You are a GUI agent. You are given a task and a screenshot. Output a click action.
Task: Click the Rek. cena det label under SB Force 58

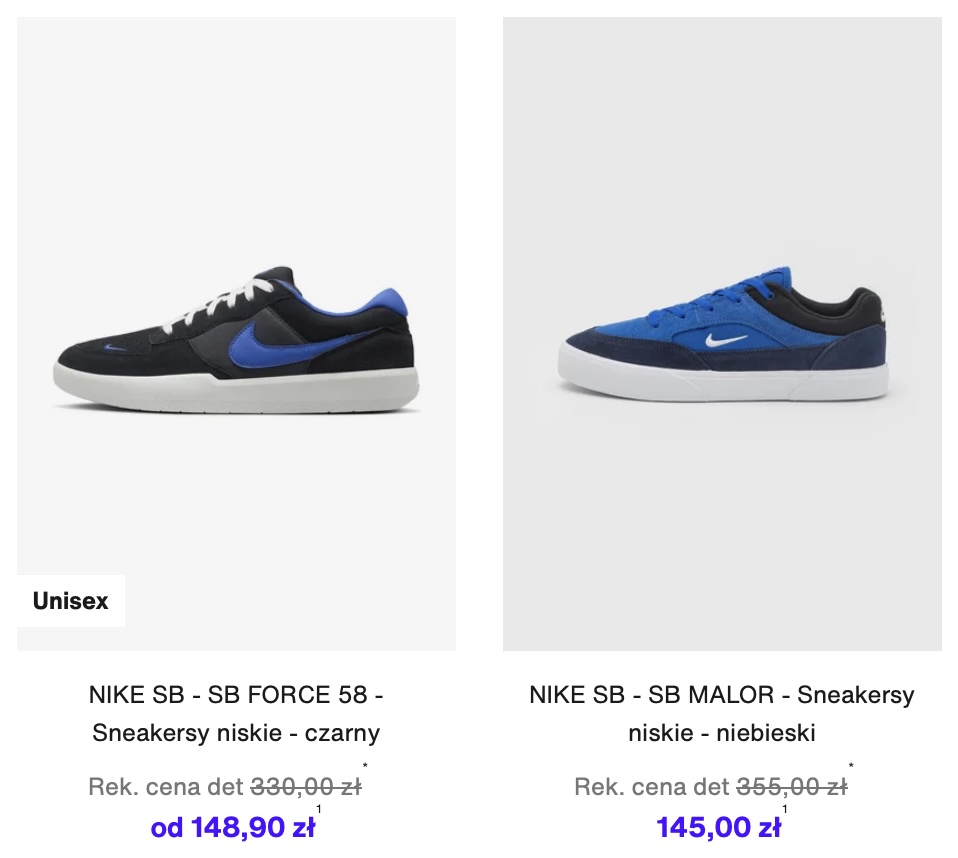click(x=166, y=786)
